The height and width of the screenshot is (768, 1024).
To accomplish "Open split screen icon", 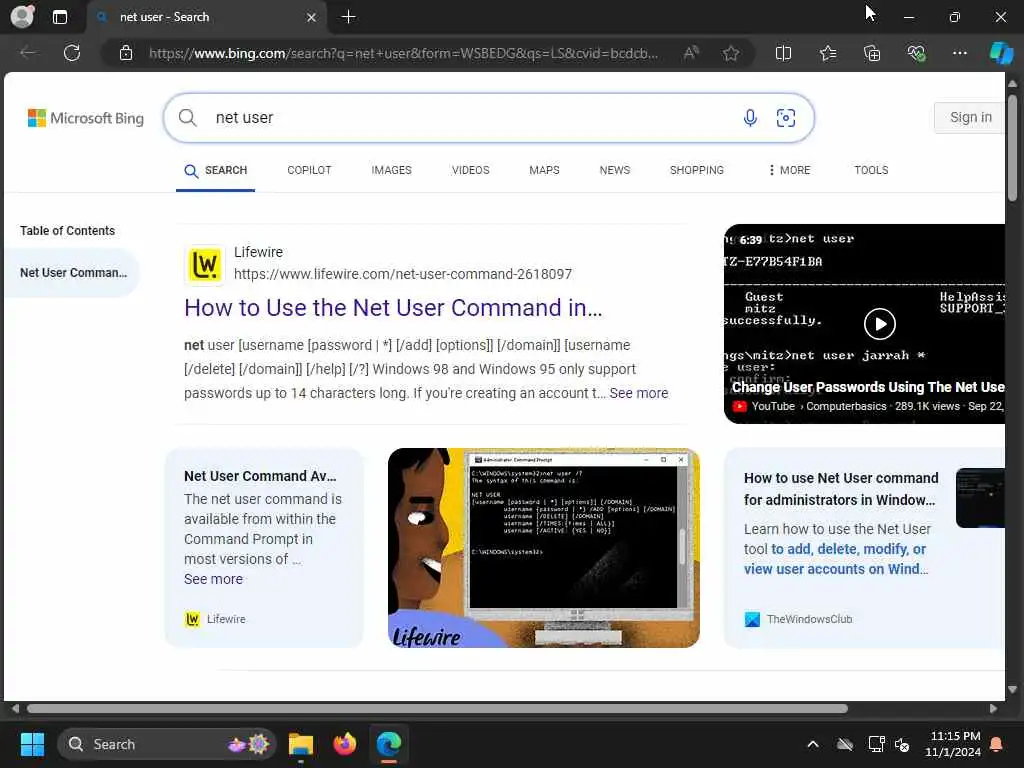I will click(783, 53).
